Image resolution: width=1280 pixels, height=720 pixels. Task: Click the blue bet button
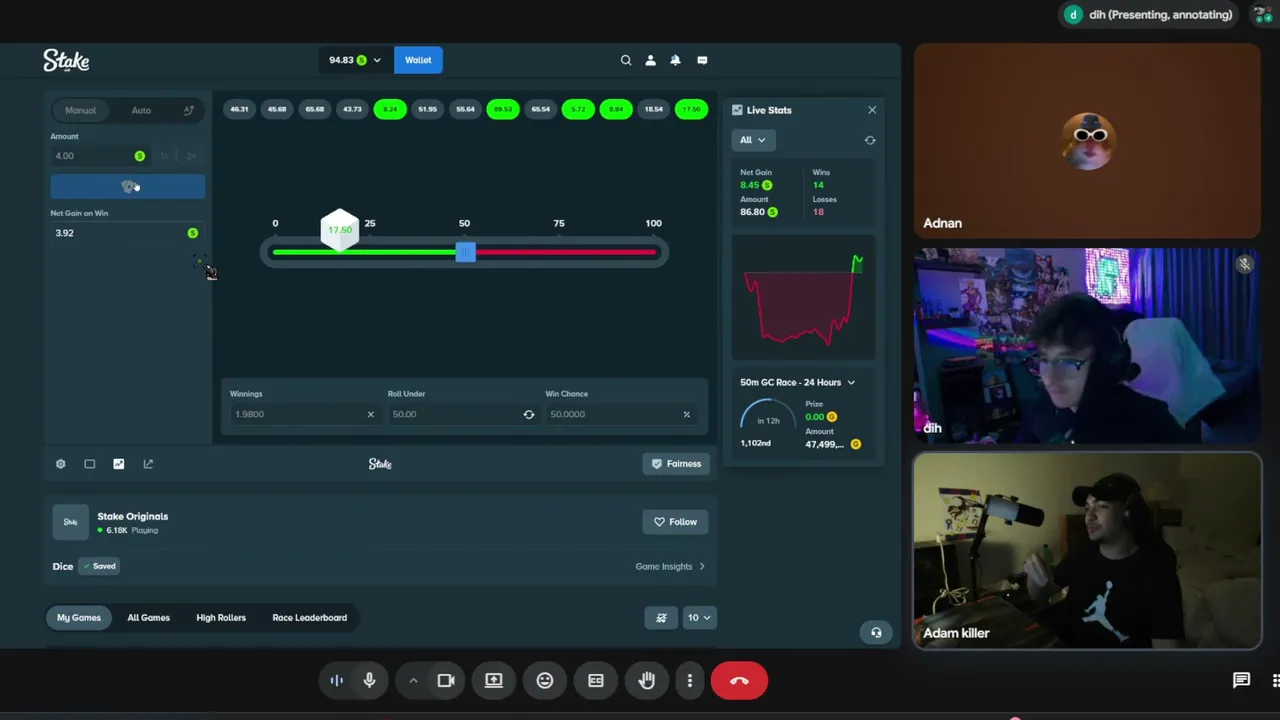[128, 186]
